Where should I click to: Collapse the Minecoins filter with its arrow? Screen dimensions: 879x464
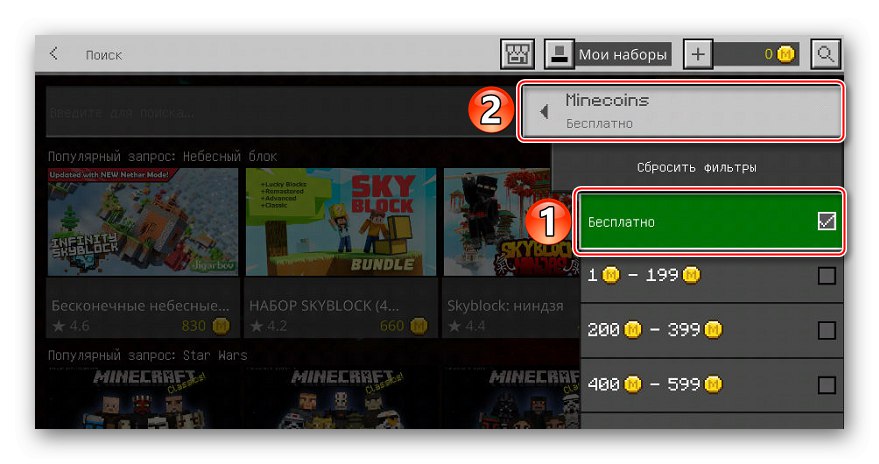tap(544, 112)
